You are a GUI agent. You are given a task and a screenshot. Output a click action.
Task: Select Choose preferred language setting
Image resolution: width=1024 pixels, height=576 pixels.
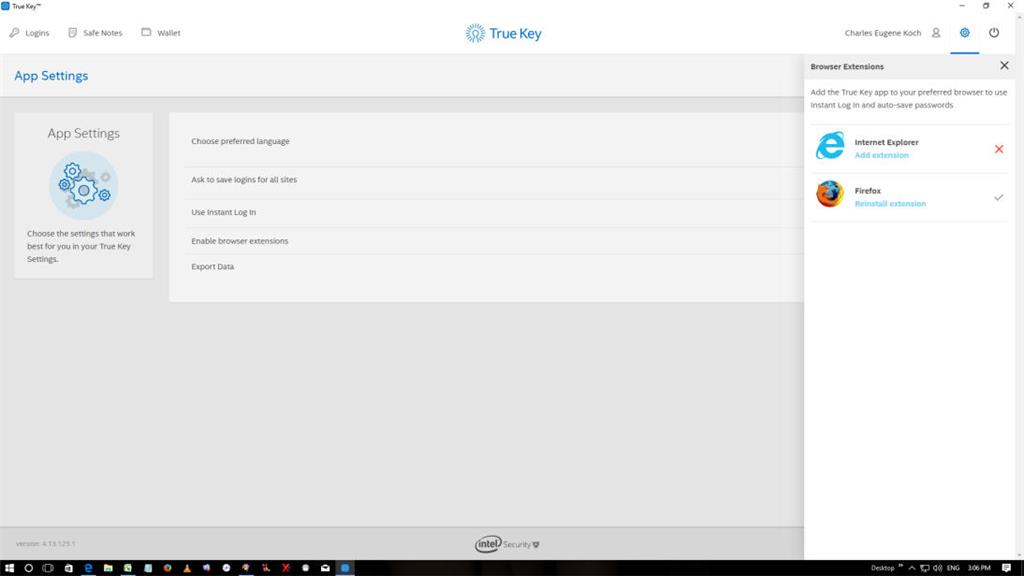pos(240,141)
